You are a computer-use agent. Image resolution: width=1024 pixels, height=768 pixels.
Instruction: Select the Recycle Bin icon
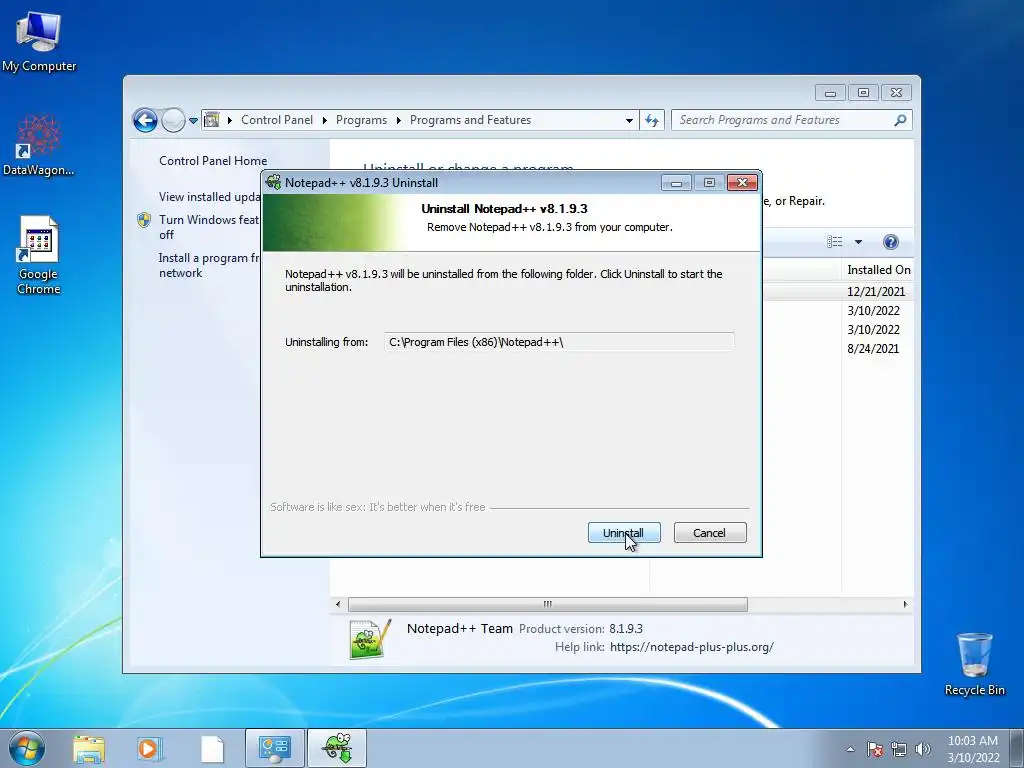[974, 664]
